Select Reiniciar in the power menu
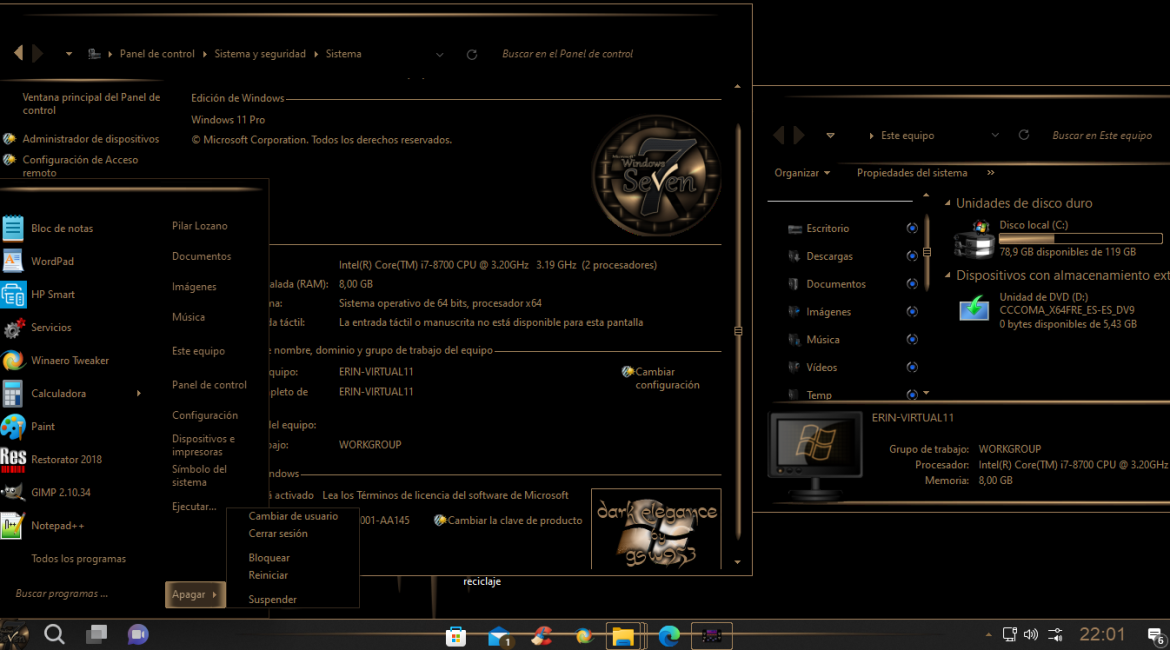Screen dimensions: 1170x650 (x=268, y=576)
